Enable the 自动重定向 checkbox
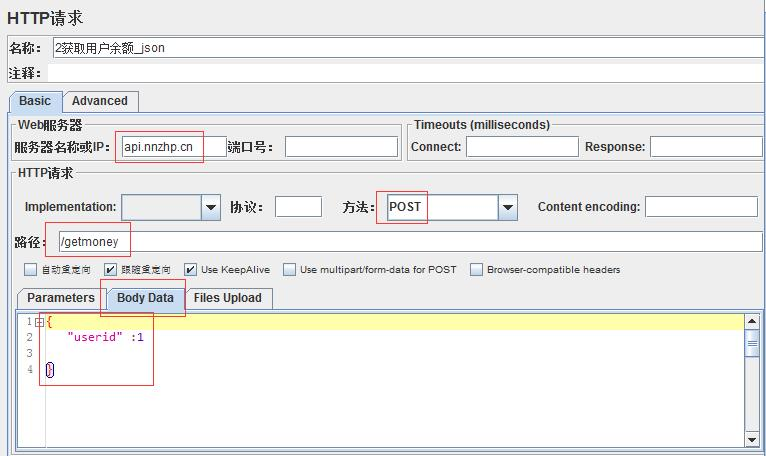 (x=30, y=270)
